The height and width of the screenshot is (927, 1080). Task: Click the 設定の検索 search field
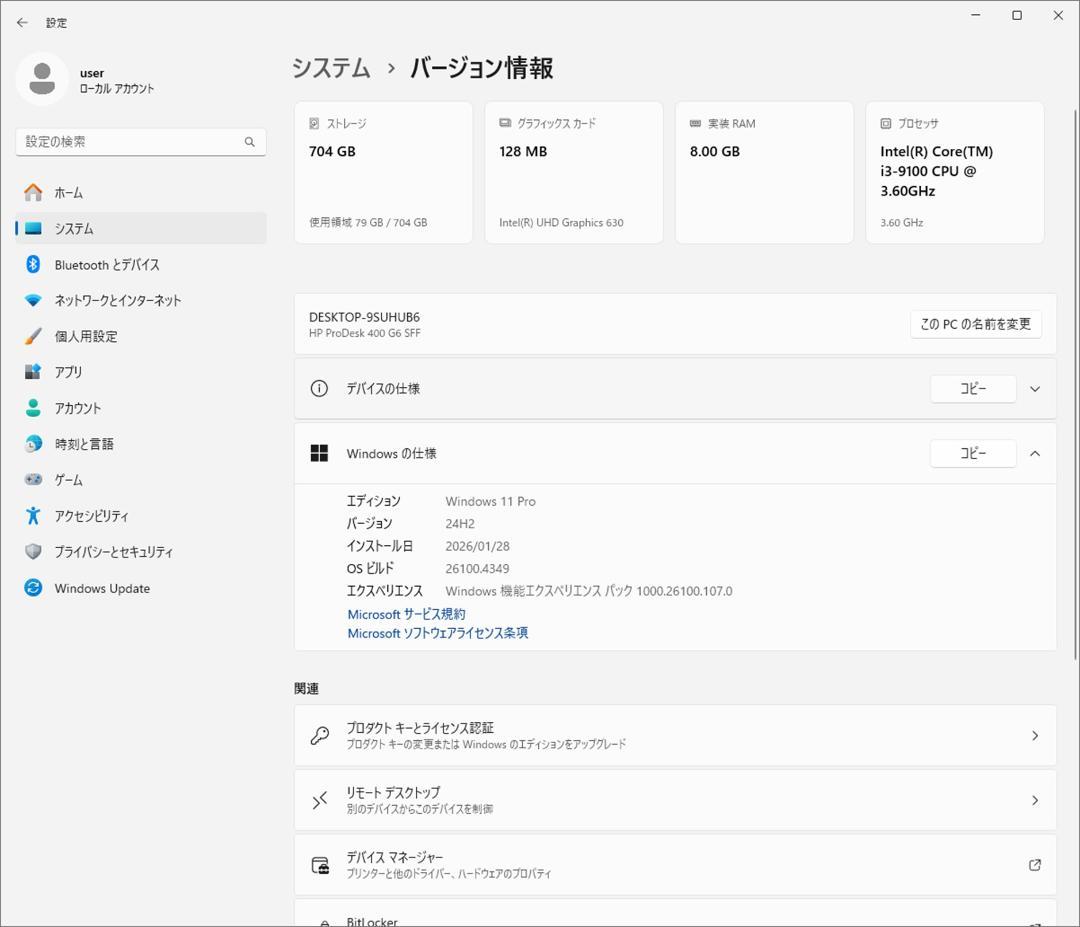coord(141,142)
